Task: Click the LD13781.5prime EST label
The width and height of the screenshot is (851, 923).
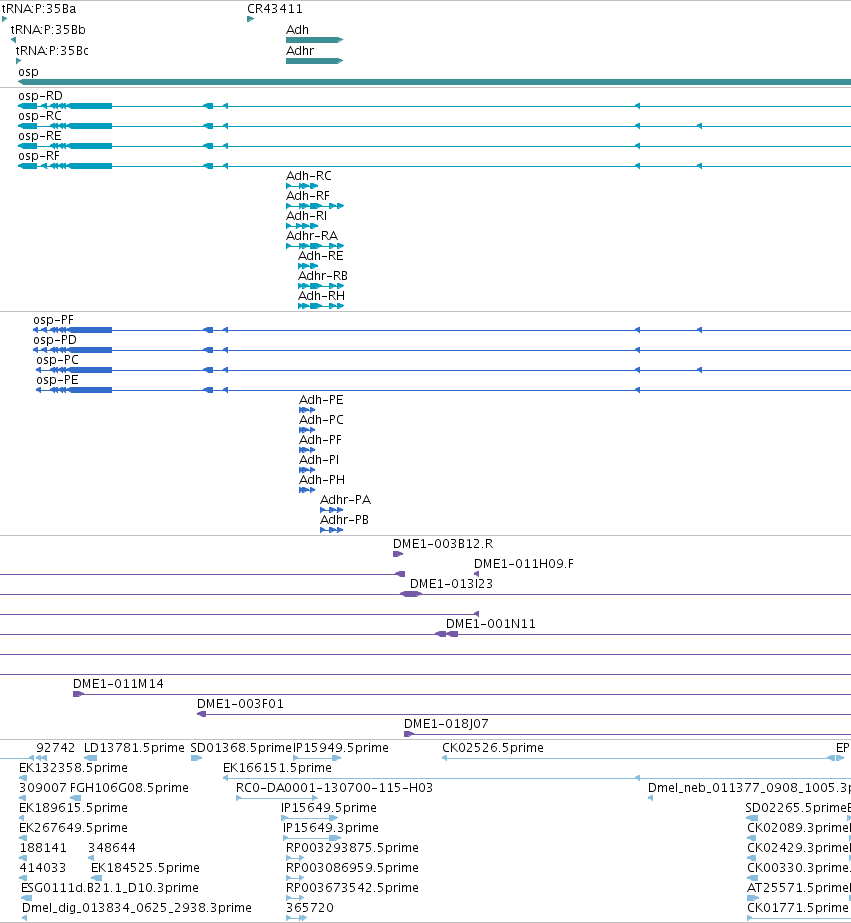Action: pos(134,748)
